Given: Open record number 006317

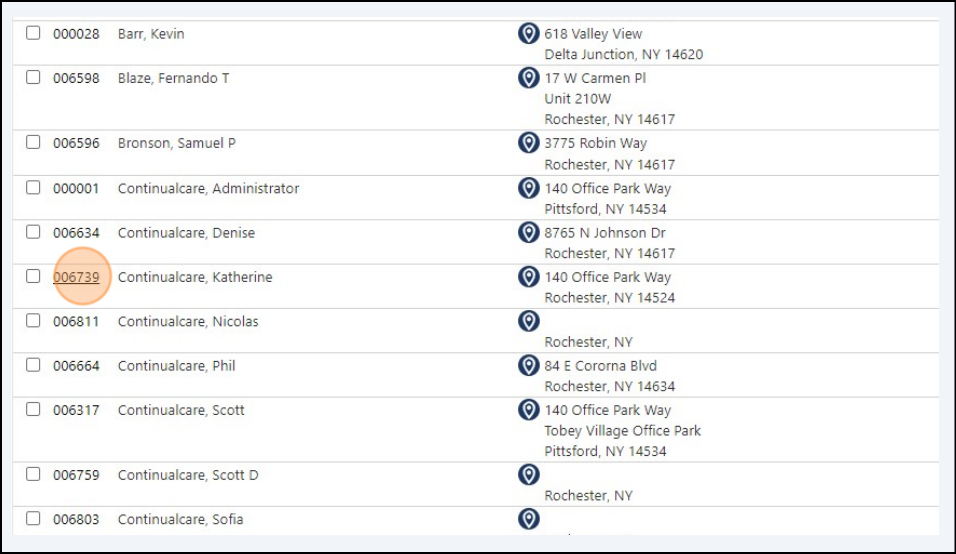Looking at the screenshot, I should point(76,410).
